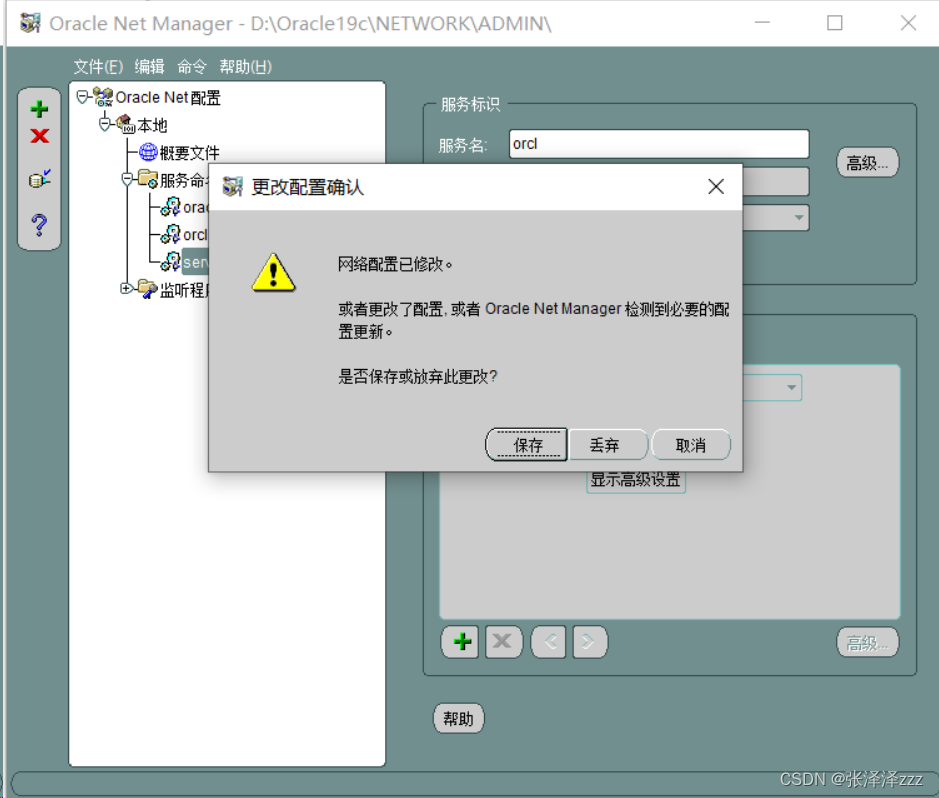
Task: Click the previous address left arrow button
Action: 549,642
